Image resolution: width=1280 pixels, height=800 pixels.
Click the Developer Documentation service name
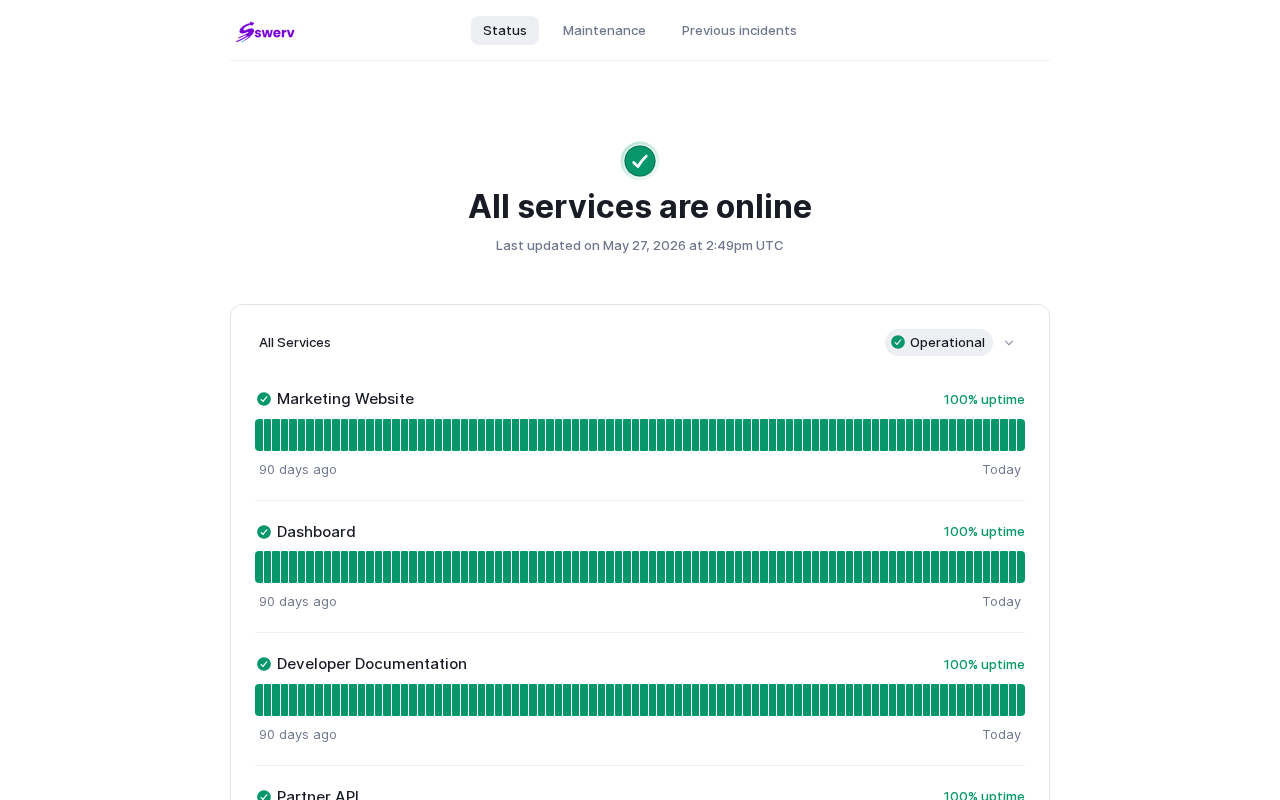coord(372,664)
